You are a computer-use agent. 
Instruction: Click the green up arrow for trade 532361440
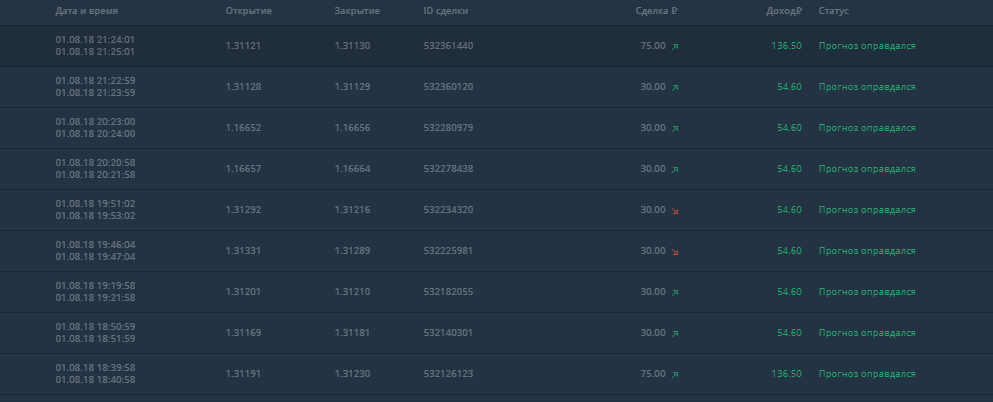point(675,46)
